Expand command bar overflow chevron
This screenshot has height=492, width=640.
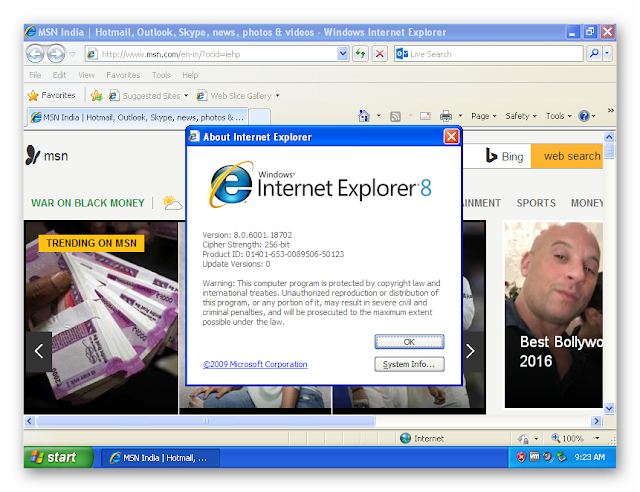point(611,110)
